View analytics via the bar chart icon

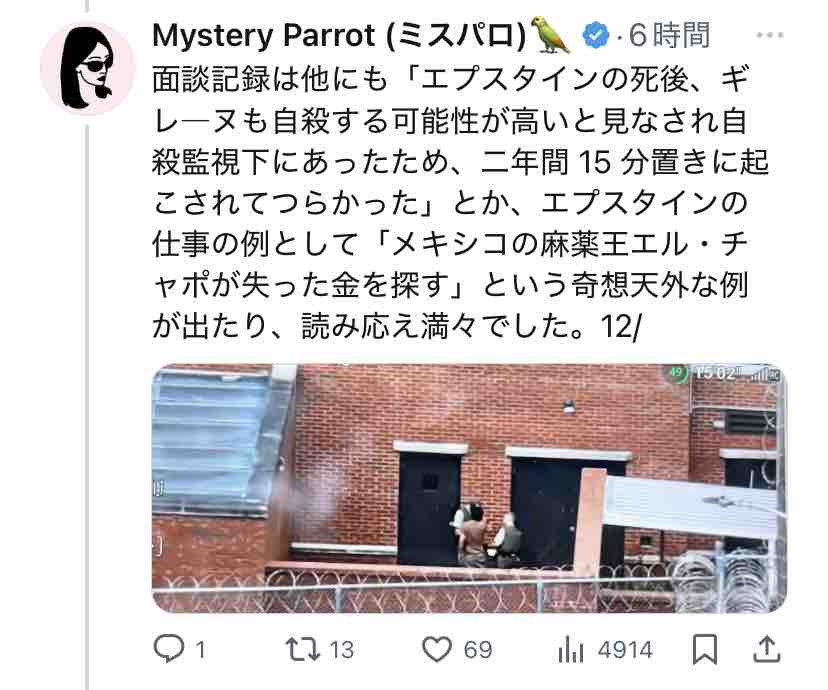[570, 650]
